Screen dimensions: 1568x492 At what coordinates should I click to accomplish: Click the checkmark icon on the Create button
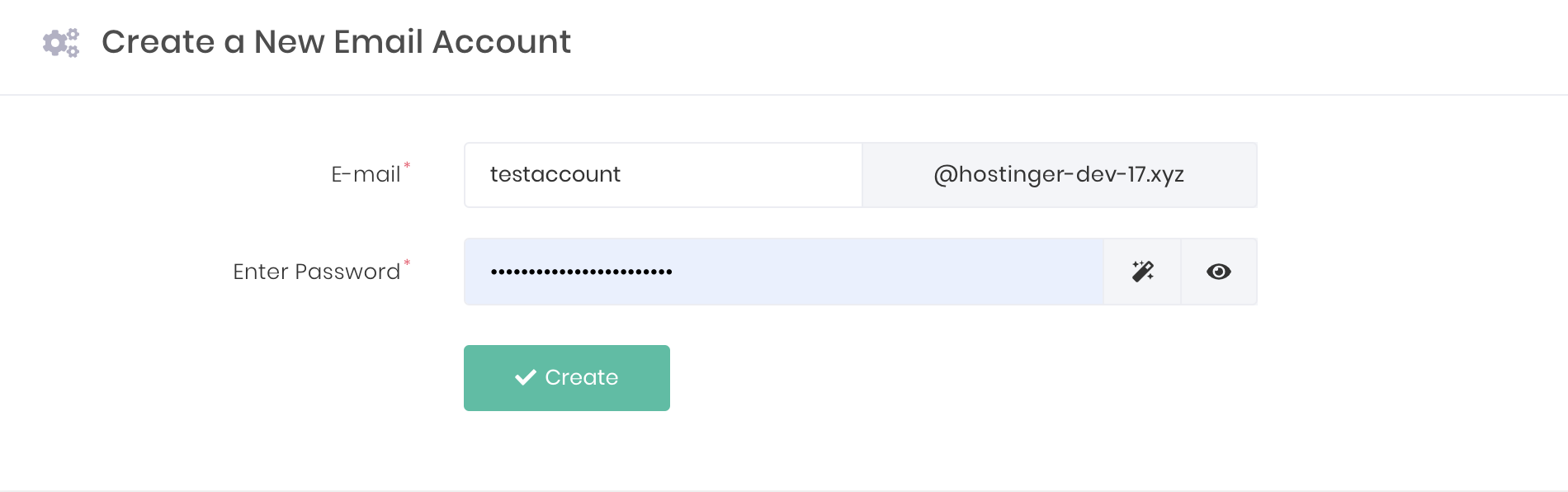(x=526, y=377)
